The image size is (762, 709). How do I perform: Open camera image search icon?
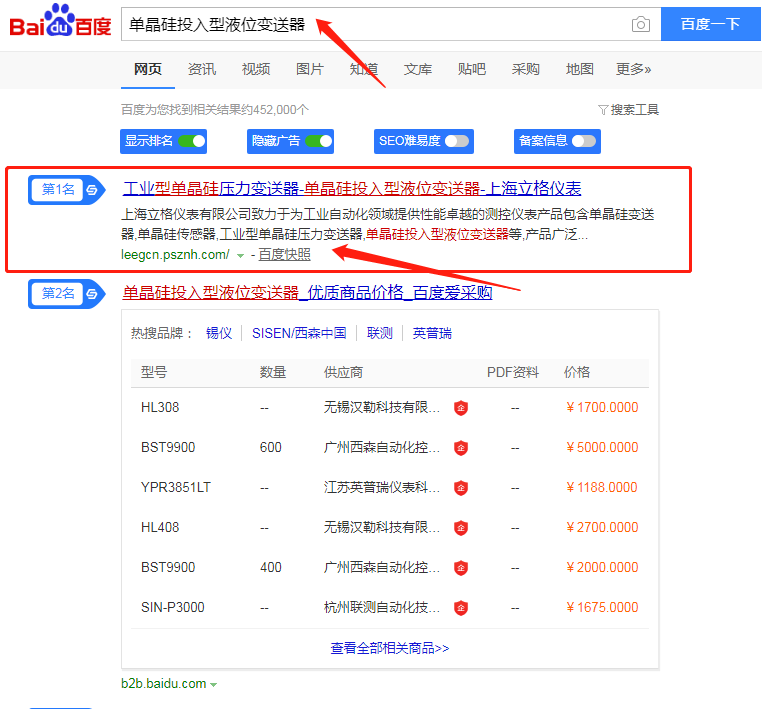(641, 24)
